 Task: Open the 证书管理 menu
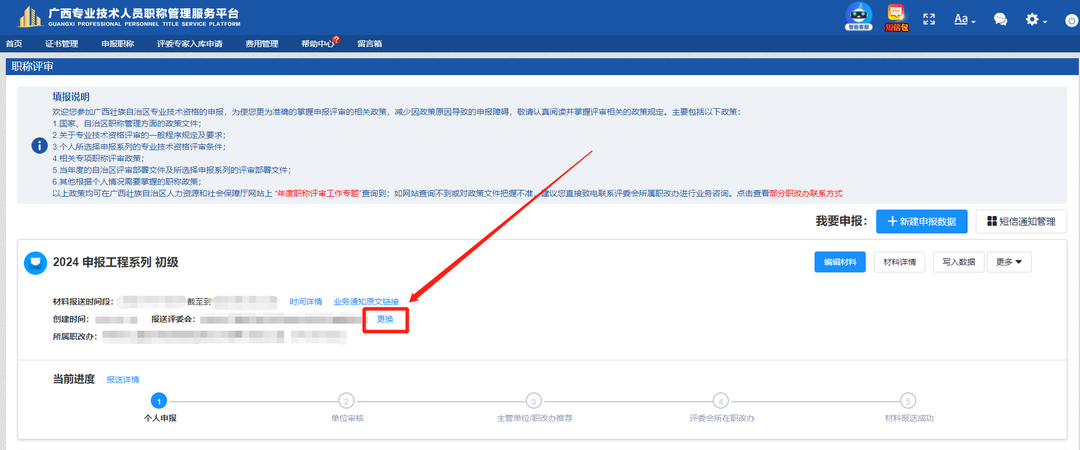61,44
